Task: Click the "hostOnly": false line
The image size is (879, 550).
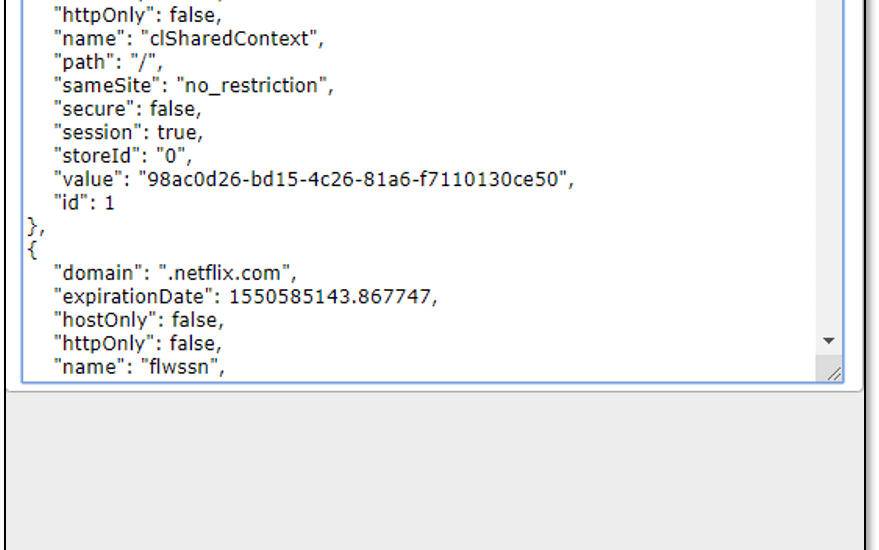Action: tap(138, 320)
